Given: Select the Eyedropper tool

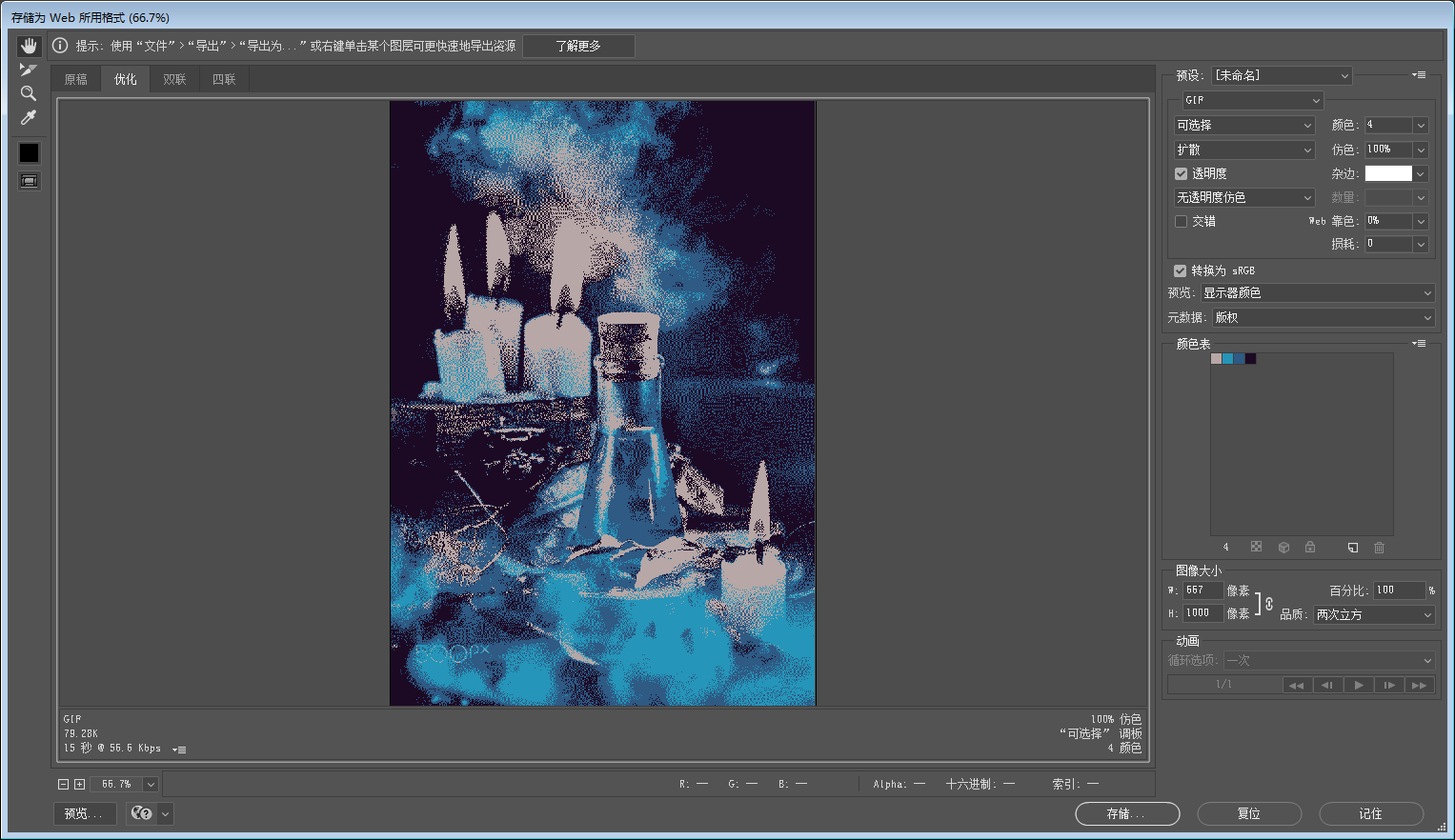Looking at the screenshot, I should (29, 117).
